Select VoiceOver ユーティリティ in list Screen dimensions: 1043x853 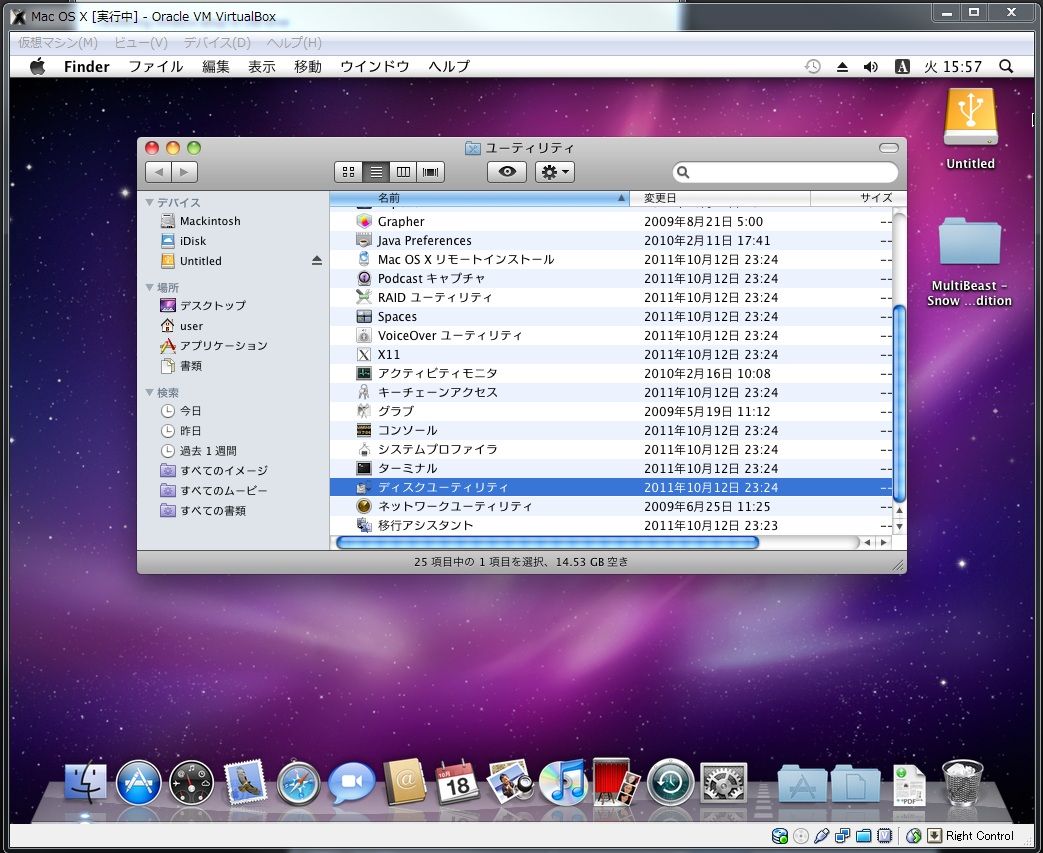611,335
